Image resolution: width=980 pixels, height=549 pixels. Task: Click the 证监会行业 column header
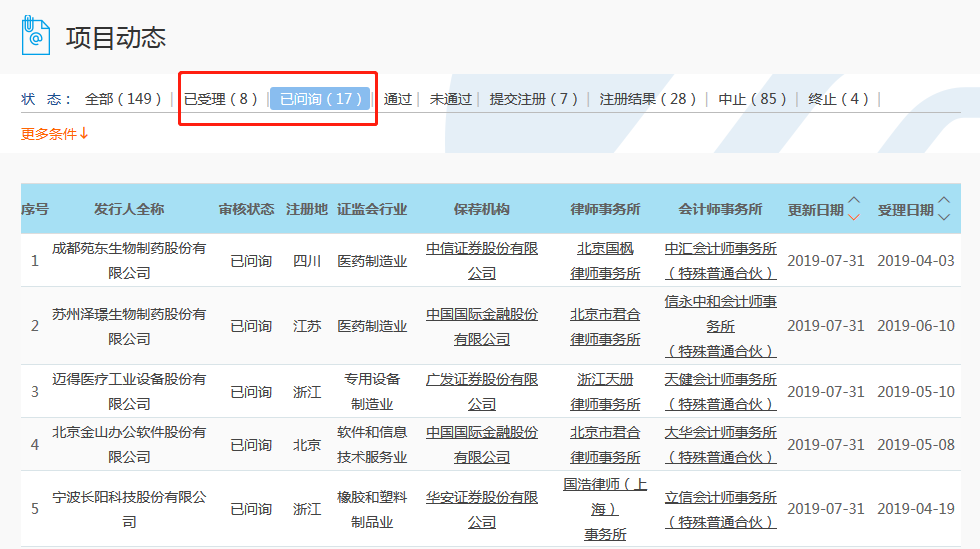click(372, 209)
